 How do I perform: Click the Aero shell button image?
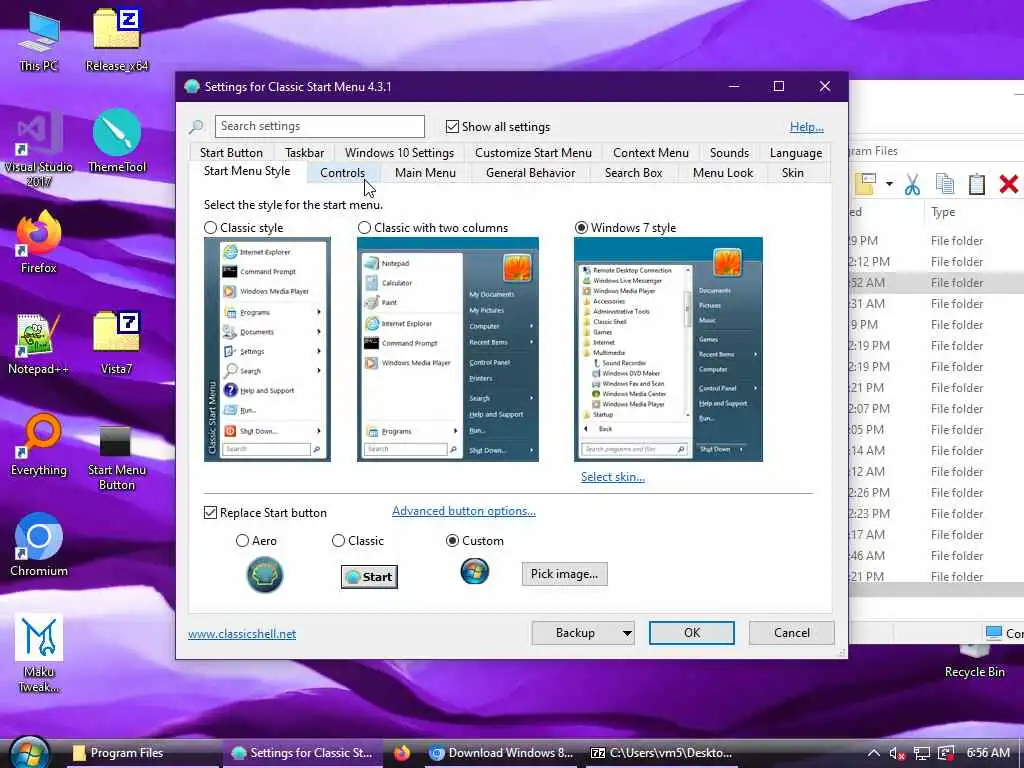(264, 575)
